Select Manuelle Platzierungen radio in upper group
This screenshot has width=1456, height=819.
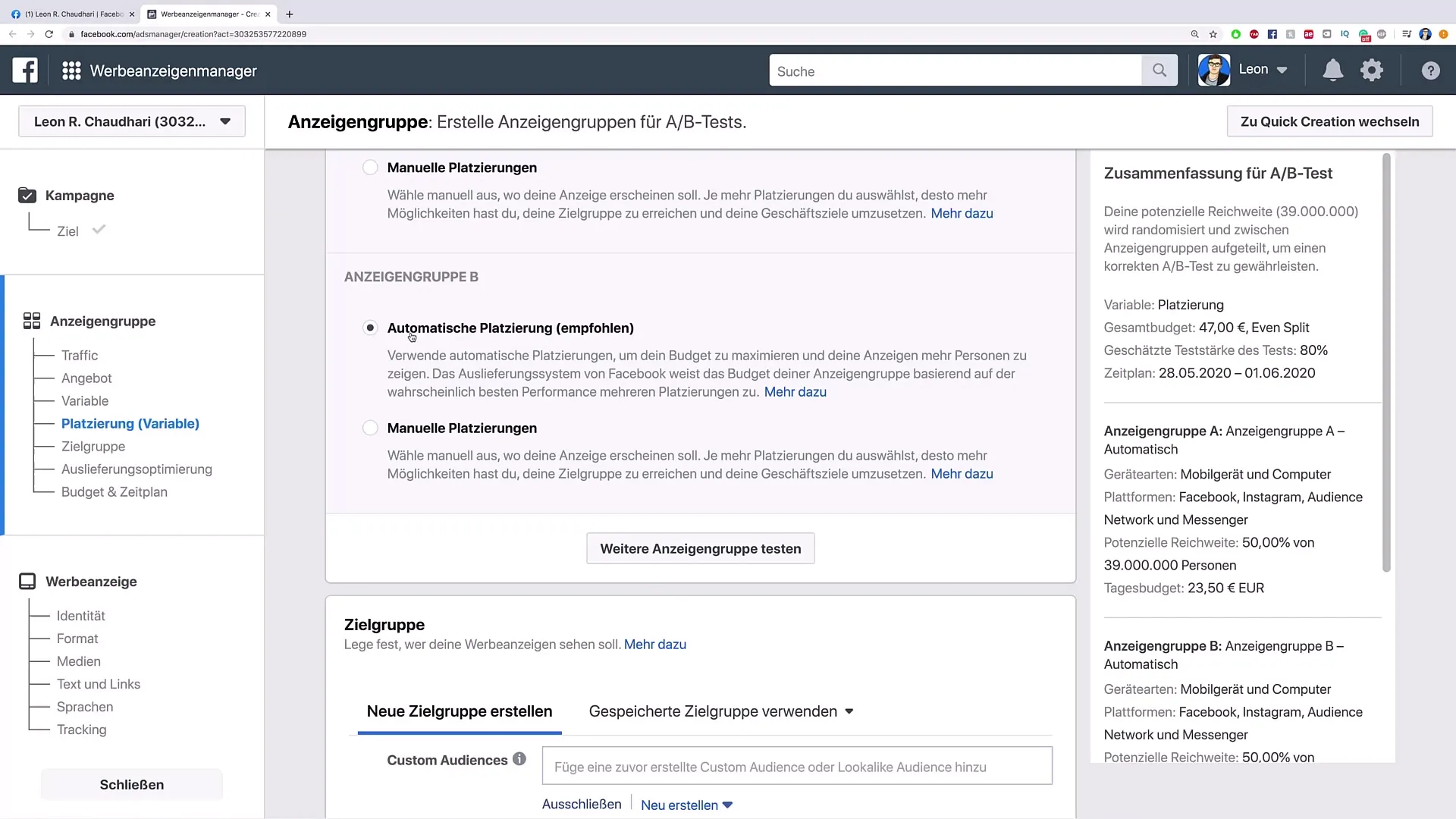[x=370, y=167]
